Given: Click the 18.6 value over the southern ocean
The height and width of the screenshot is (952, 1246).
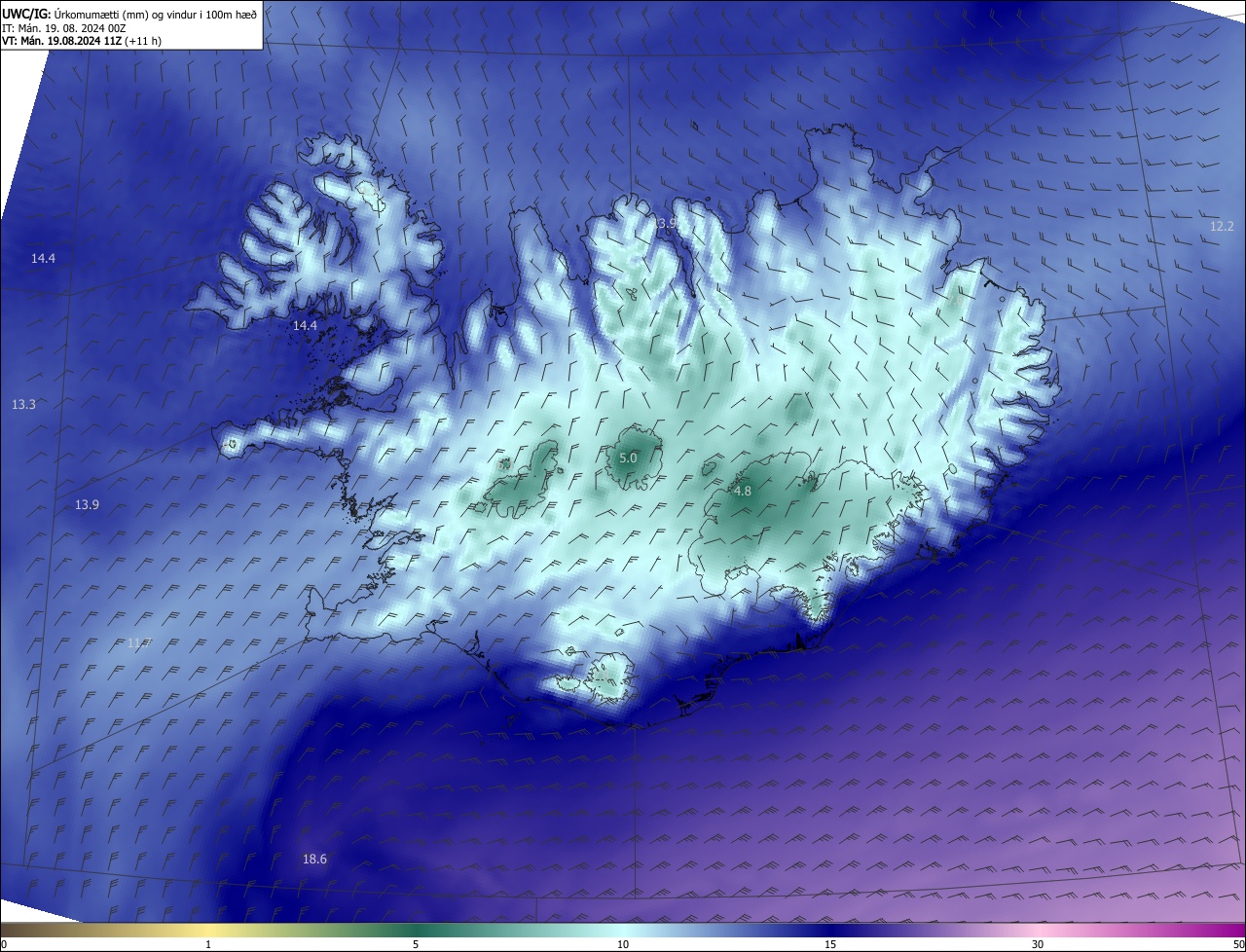Looking at the screenshot, I should coord(314,859).
